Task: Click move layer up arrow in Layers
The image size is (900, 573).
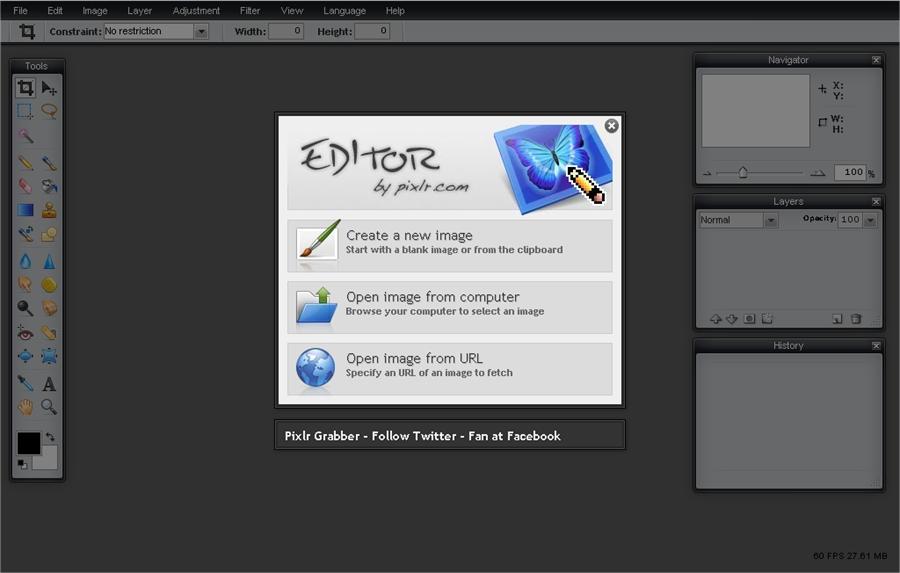Action: point(716,319)
